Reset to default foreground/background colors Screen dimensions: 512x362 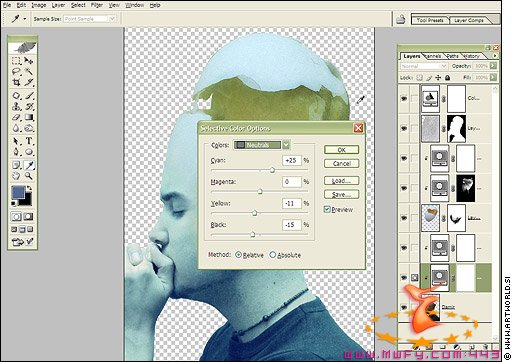[x=14, y=203]
